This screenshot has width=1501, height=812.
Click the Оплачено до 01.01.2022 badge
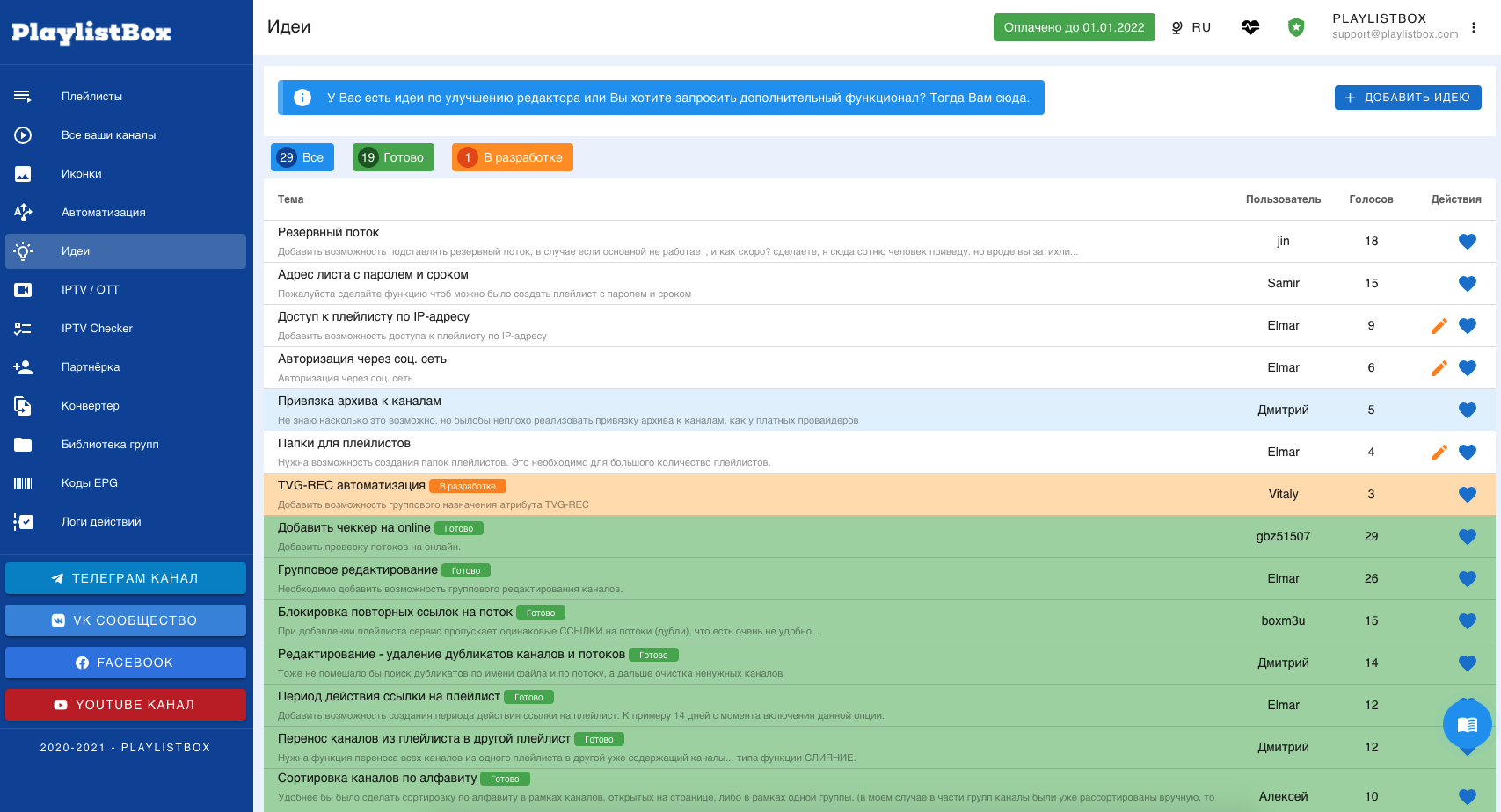coord(1075,27)
